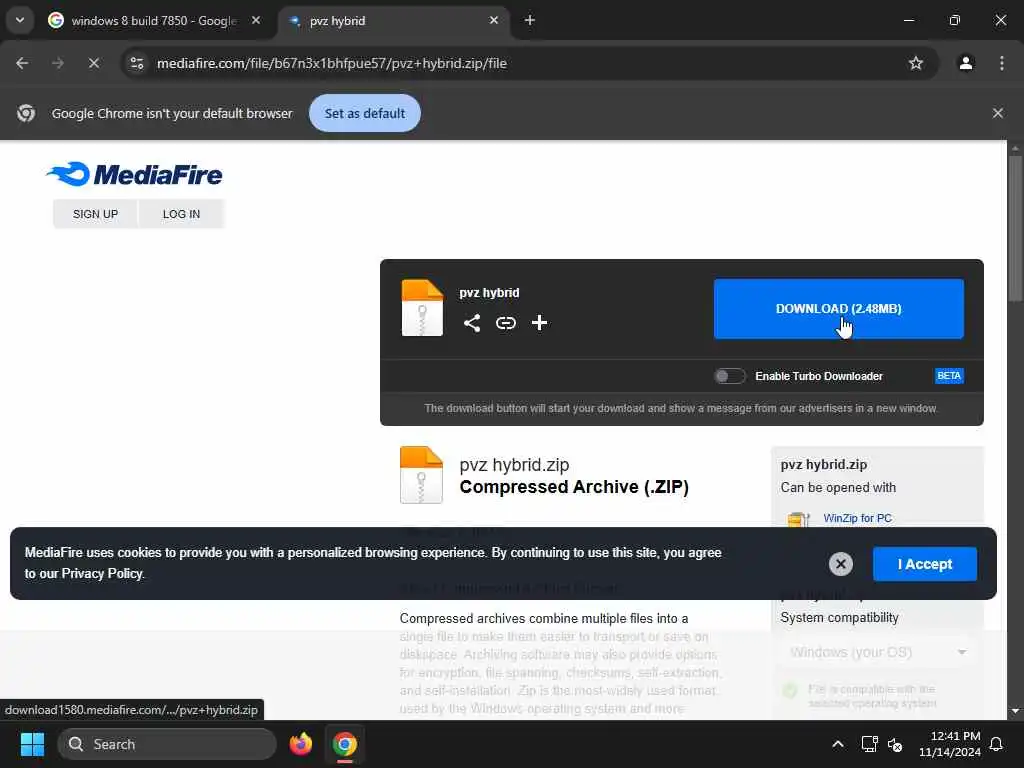The image size is (1024, 768).
Task: Click the "System compatibility" label
Action: [839, 617]
